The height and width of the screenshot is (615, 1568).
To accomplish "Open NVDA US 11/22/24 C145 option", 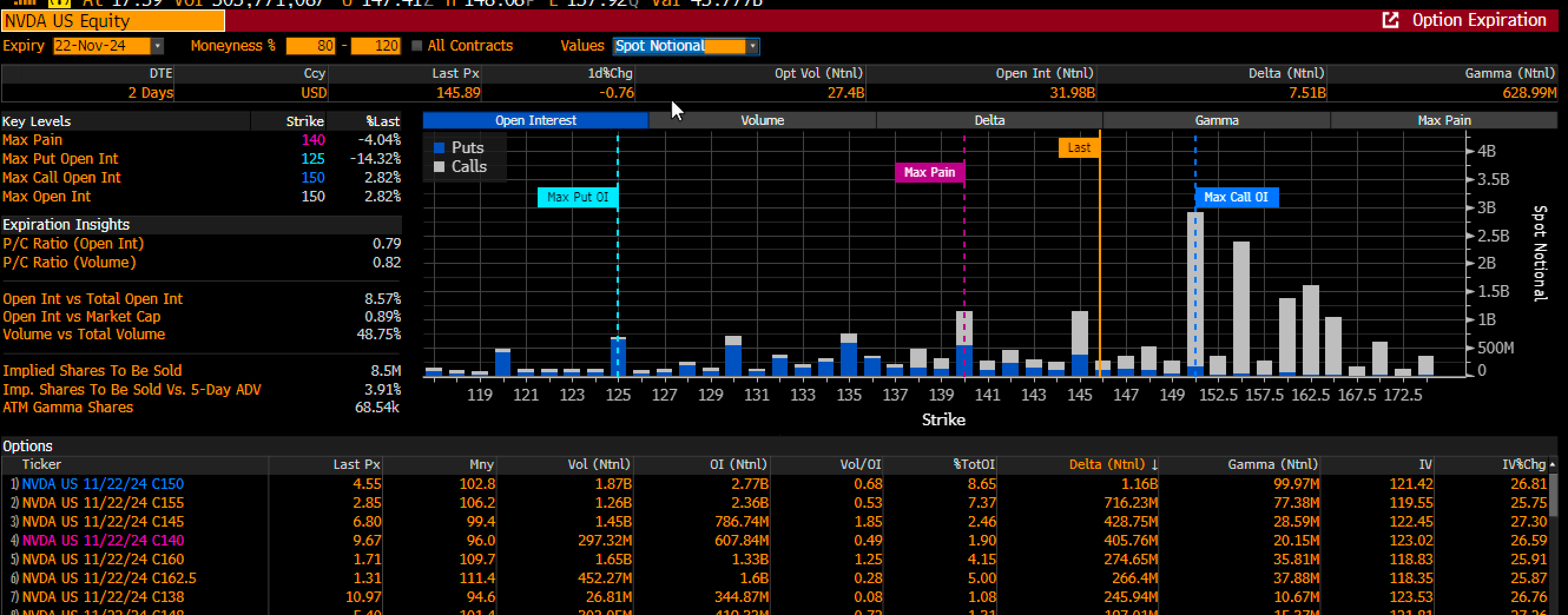I will (x=103, y=522).
